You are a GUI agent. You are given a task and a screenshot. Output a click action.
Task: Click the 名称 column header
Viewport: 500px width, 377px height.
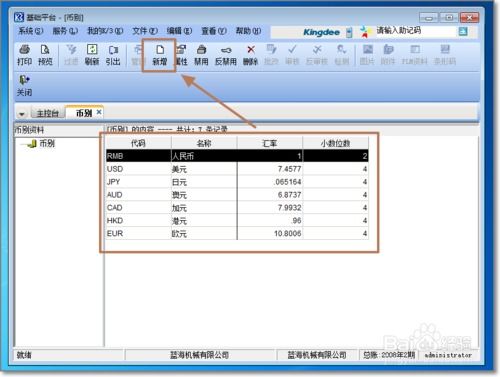[204, 143]
